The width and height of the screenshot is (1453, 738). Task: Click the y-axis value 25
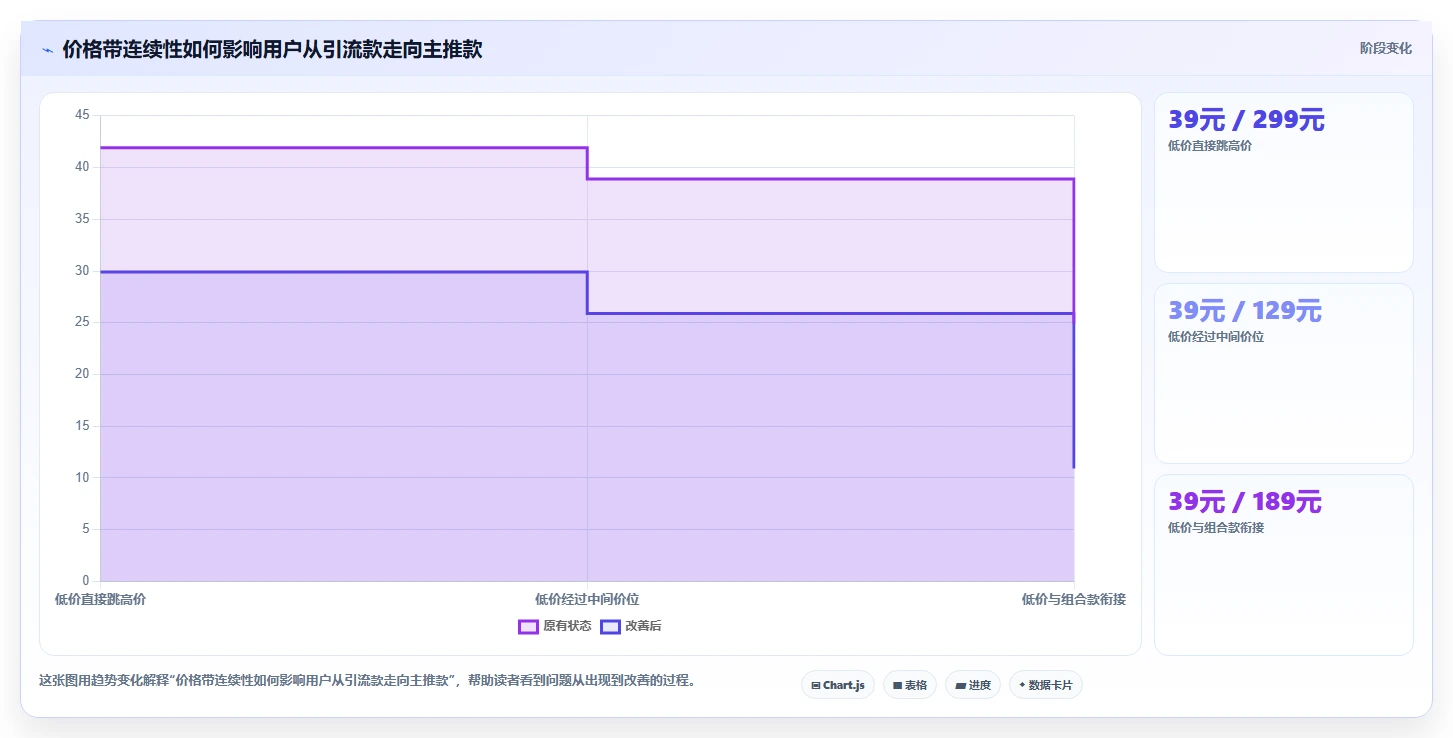pos(82,322)
